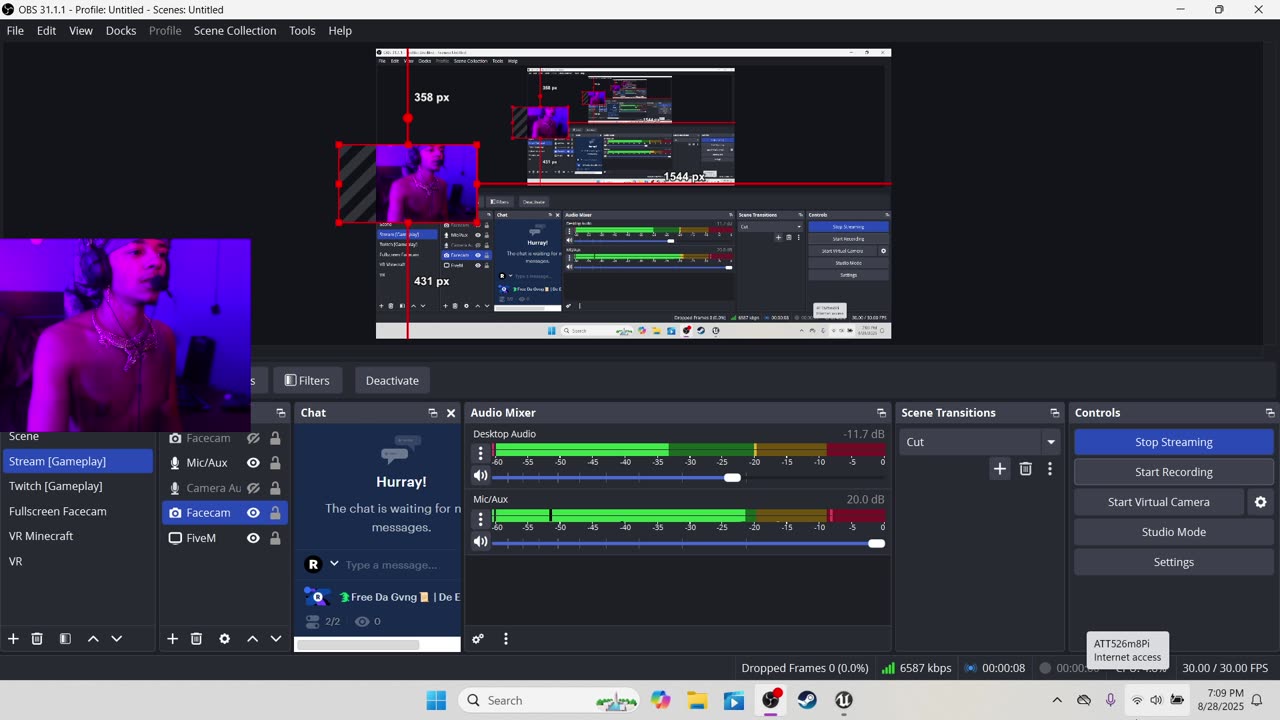Add a scene transition with the plus icon
The width and height of the screenshot is (1280, 720).
pyautogui.click(x=1000, y=468)
